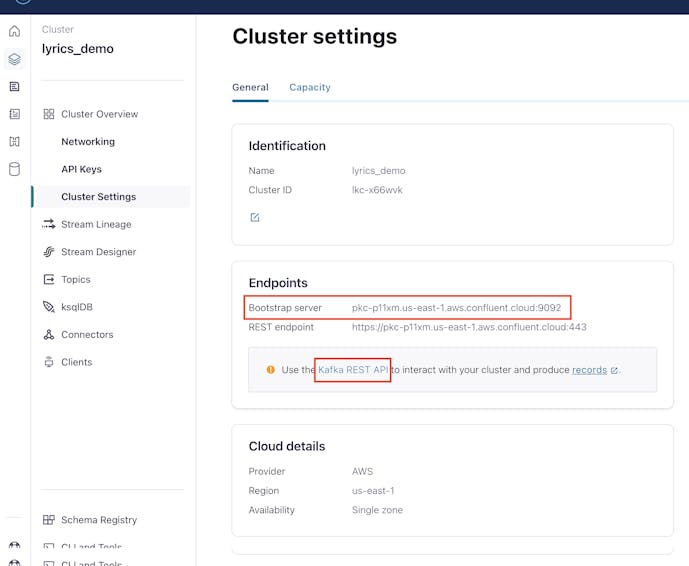Click the document list icon in rail
This screenshot has height=566, width=689.
[x=15, y=87]
